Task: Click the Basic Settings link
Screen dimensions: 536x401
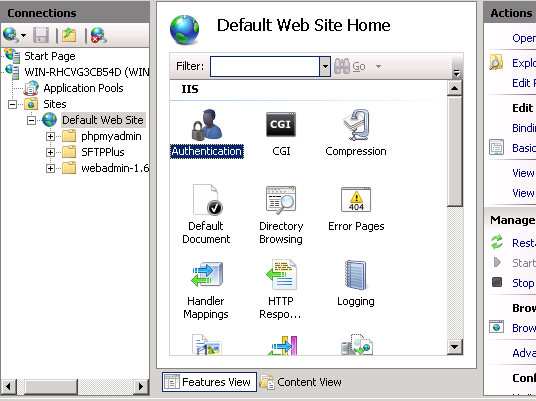Action: tap(524, 148)
